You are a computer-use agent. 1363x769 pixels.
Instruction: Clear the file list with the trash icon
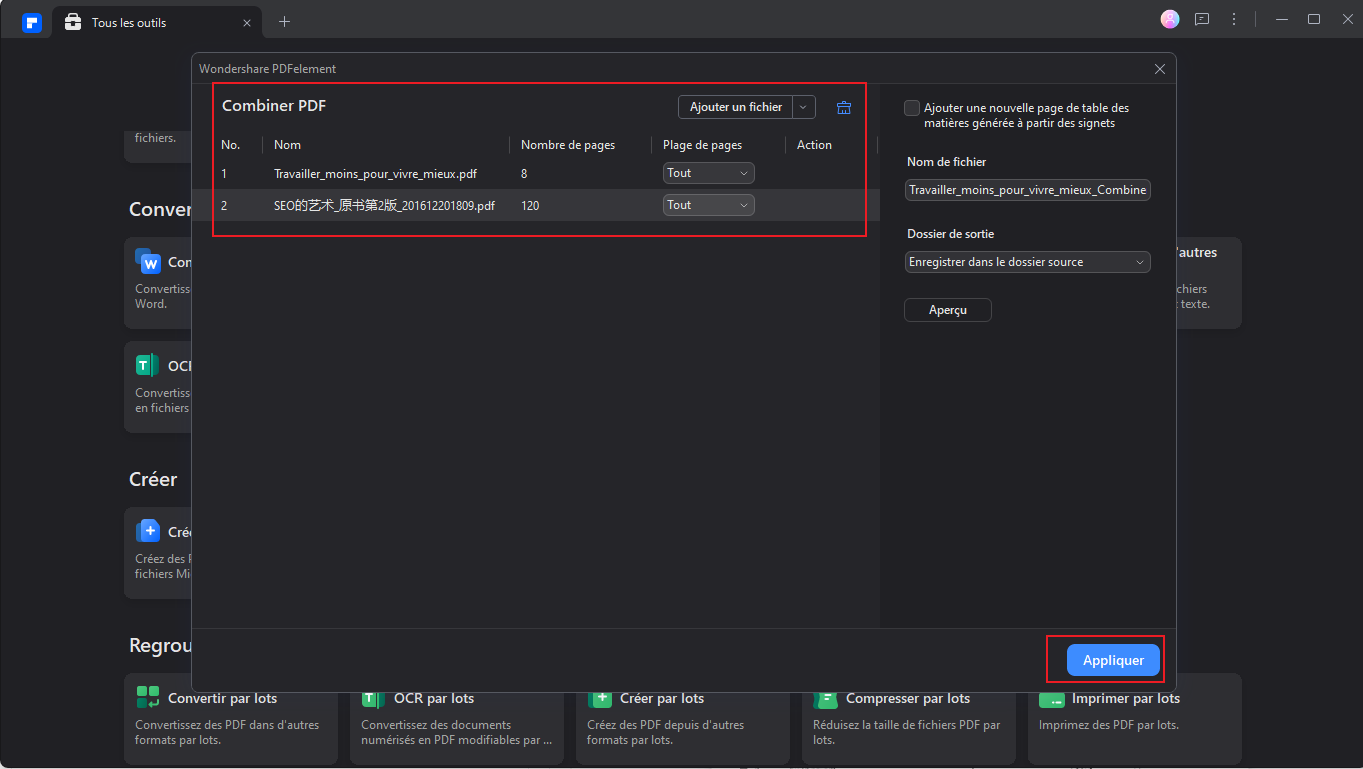click(844, 108)
